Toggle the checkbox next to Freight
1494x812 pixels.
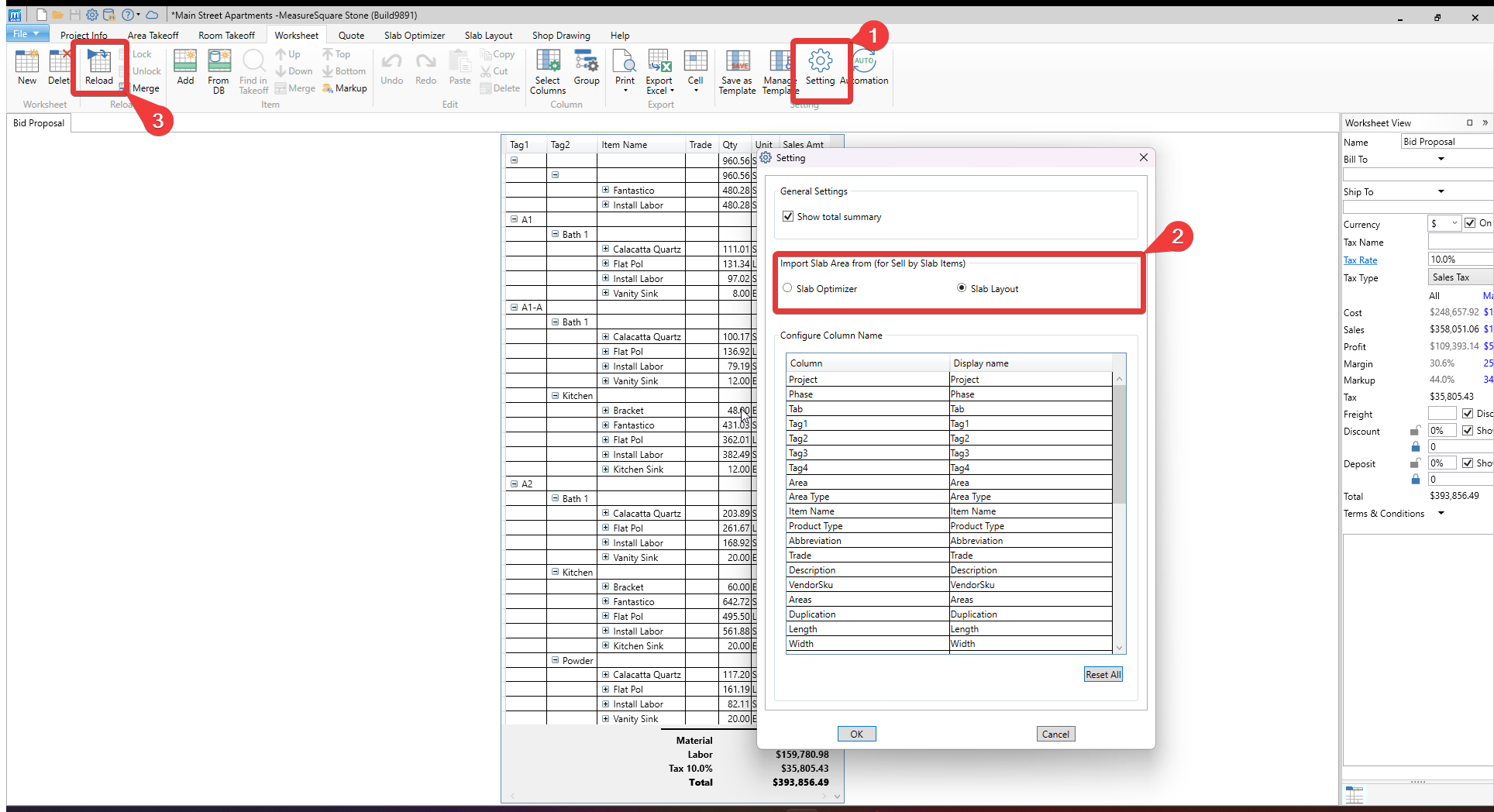pos(1468,414)
